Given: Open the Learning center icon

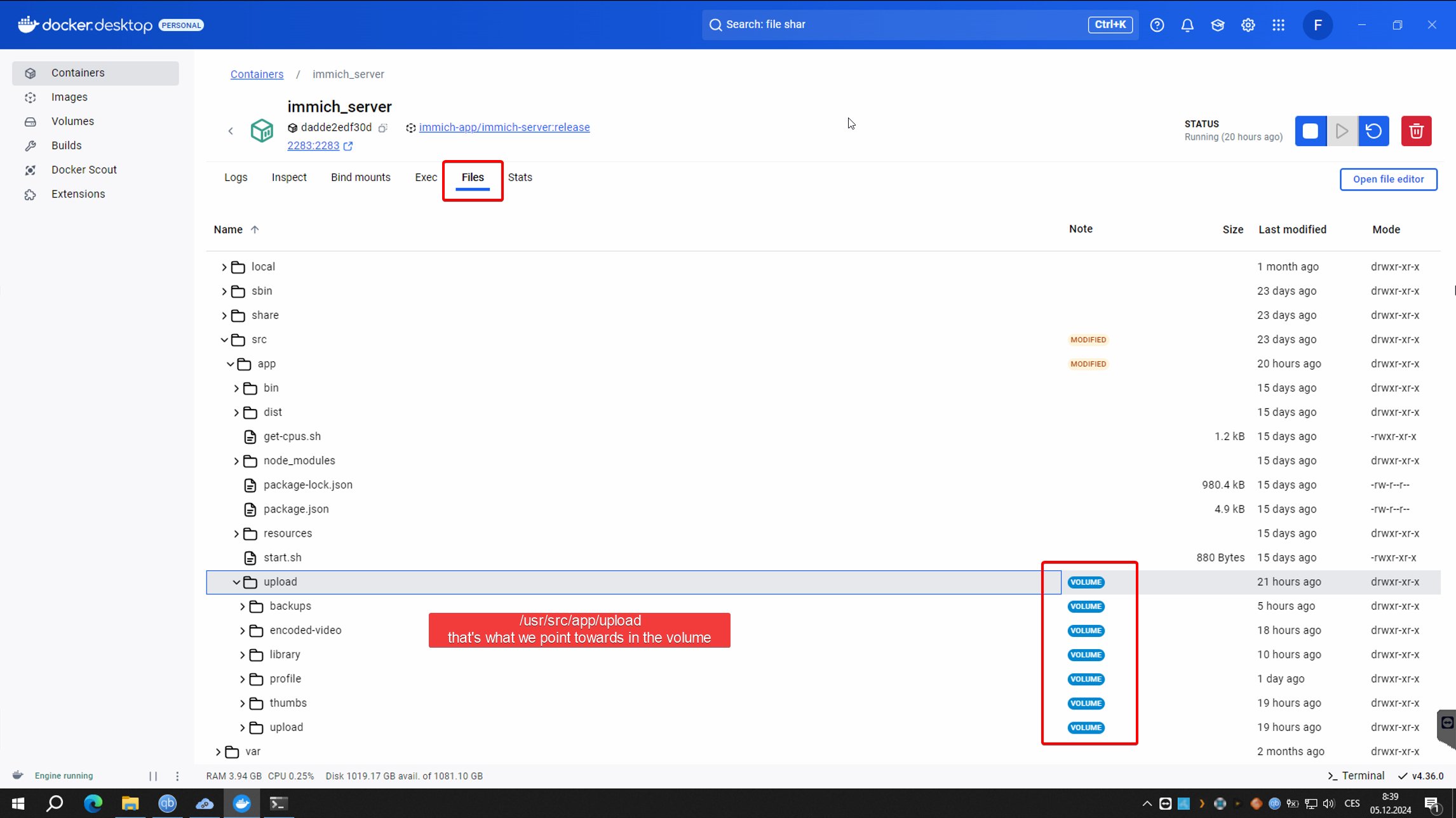Looking at the screenshot, I should tap(1217, 25).
